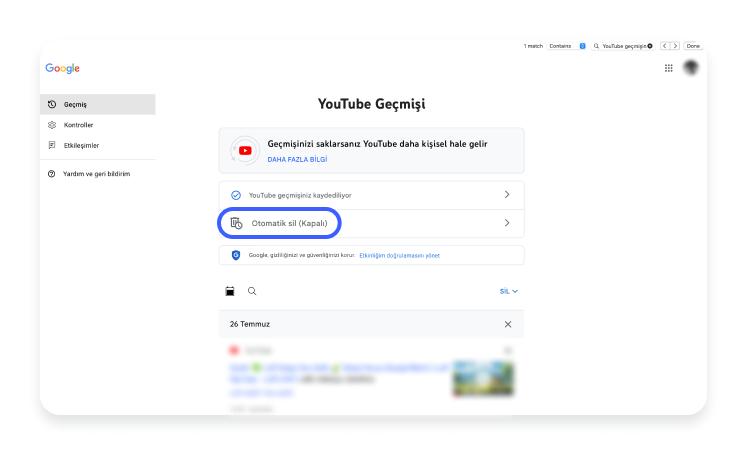Viewport: 750px width, 456px height.
Task: Clear the find bar search text
Action: 650,46
